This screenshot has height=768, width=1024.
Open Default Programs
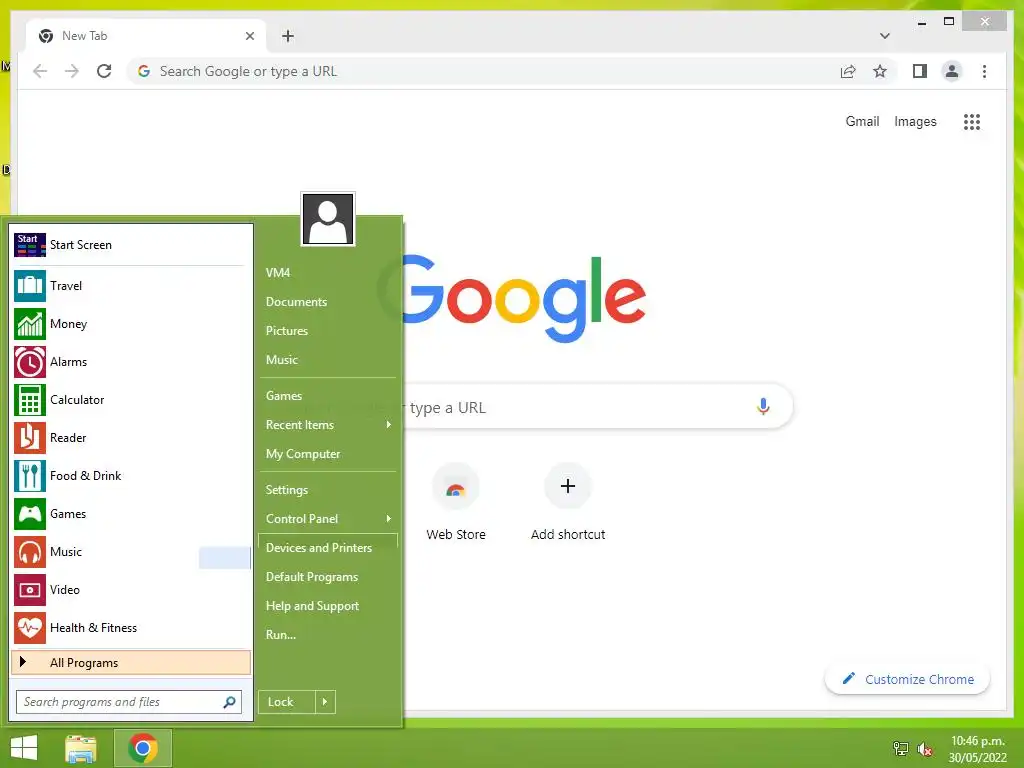click(x=312, y=577)
